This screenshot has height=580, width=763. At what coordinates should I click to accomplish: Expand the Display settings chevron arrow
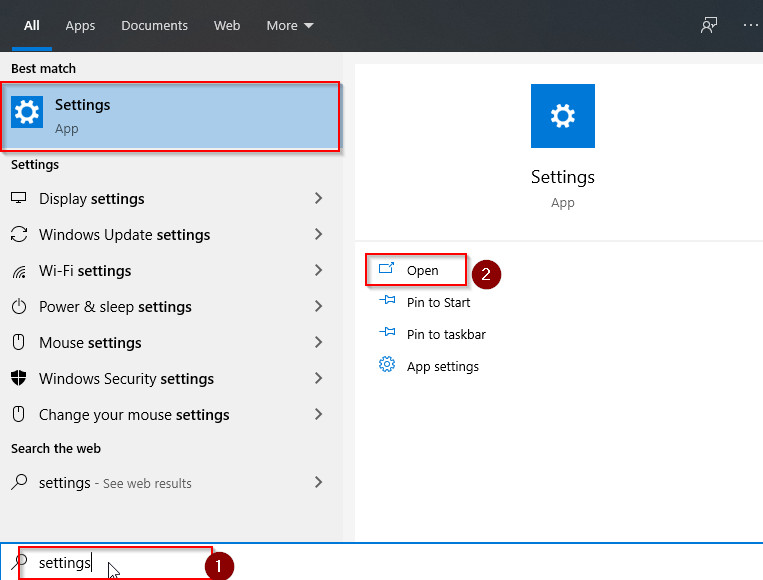coord(319,199)
